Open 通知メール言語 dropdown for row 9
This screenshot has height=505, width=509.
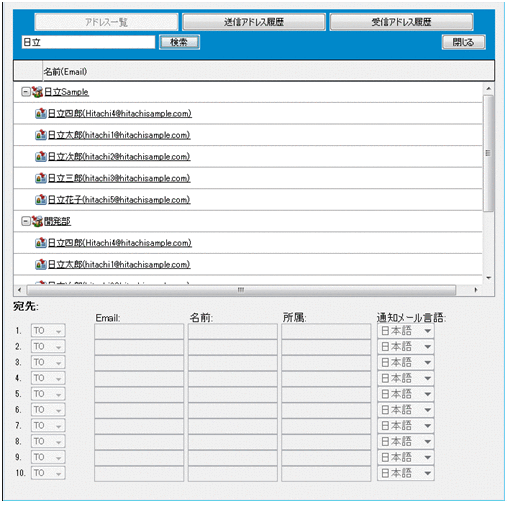tap(406, 457)
